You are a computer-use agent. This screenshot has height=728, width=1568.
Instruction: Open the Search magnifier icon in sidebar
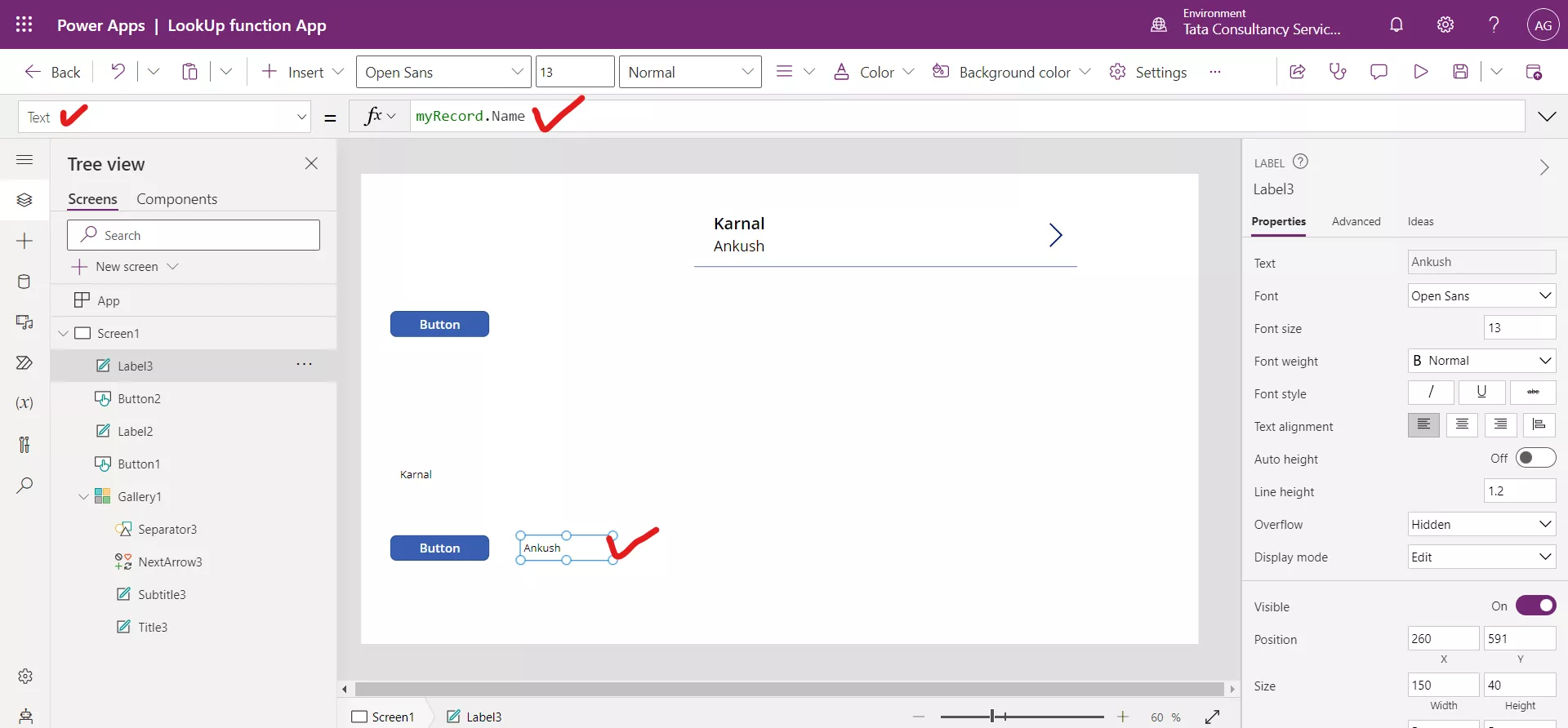(x=24, y=486)
